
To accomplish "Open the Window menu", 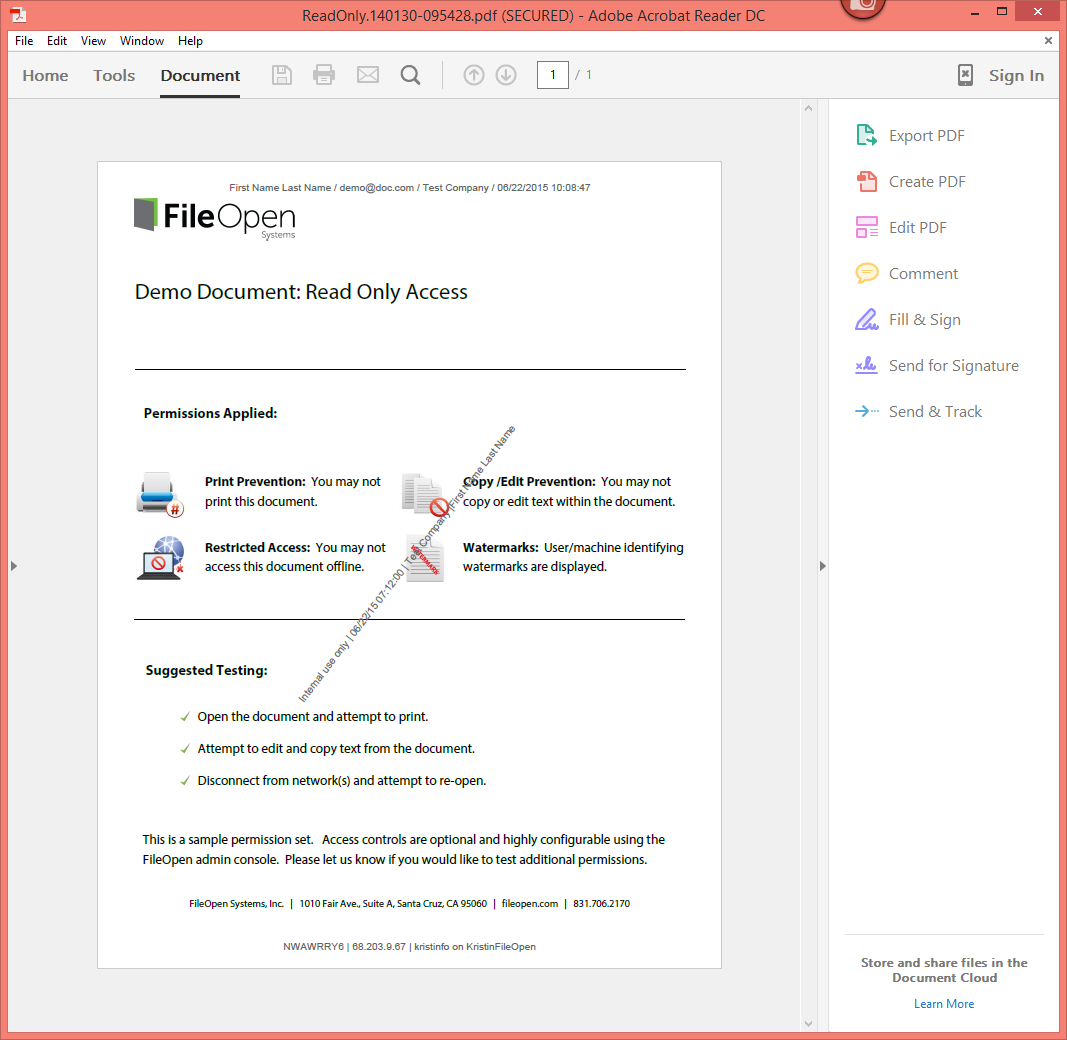I will click(142, 41).
